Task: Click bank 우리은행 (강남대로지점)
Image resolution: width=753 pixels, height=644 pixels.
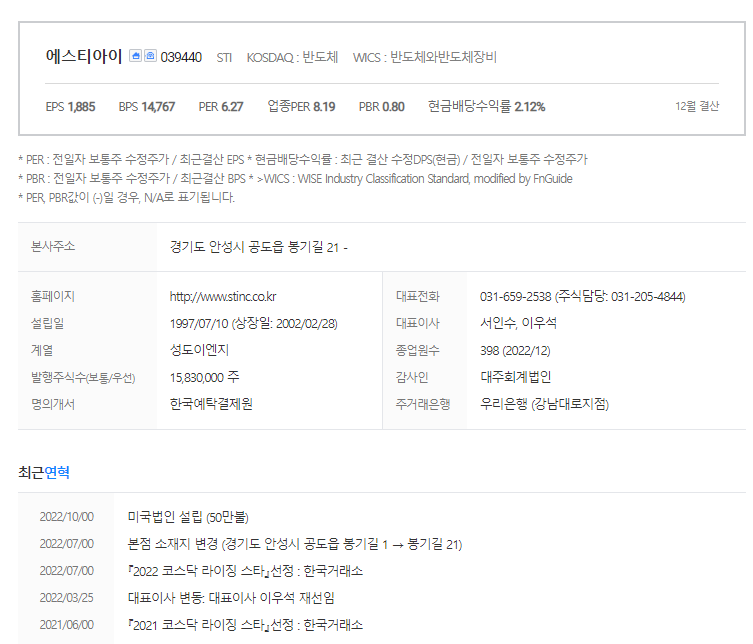Action: click(545, 404)
